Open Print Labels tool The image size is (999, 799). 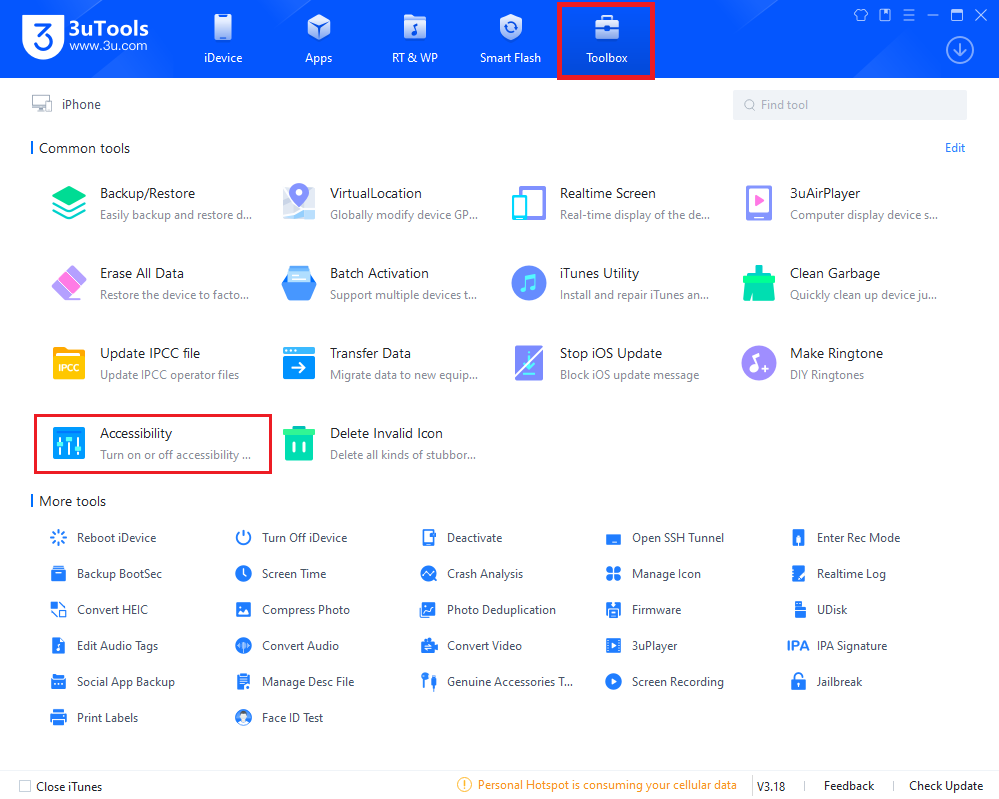click(x=94, y=717)
